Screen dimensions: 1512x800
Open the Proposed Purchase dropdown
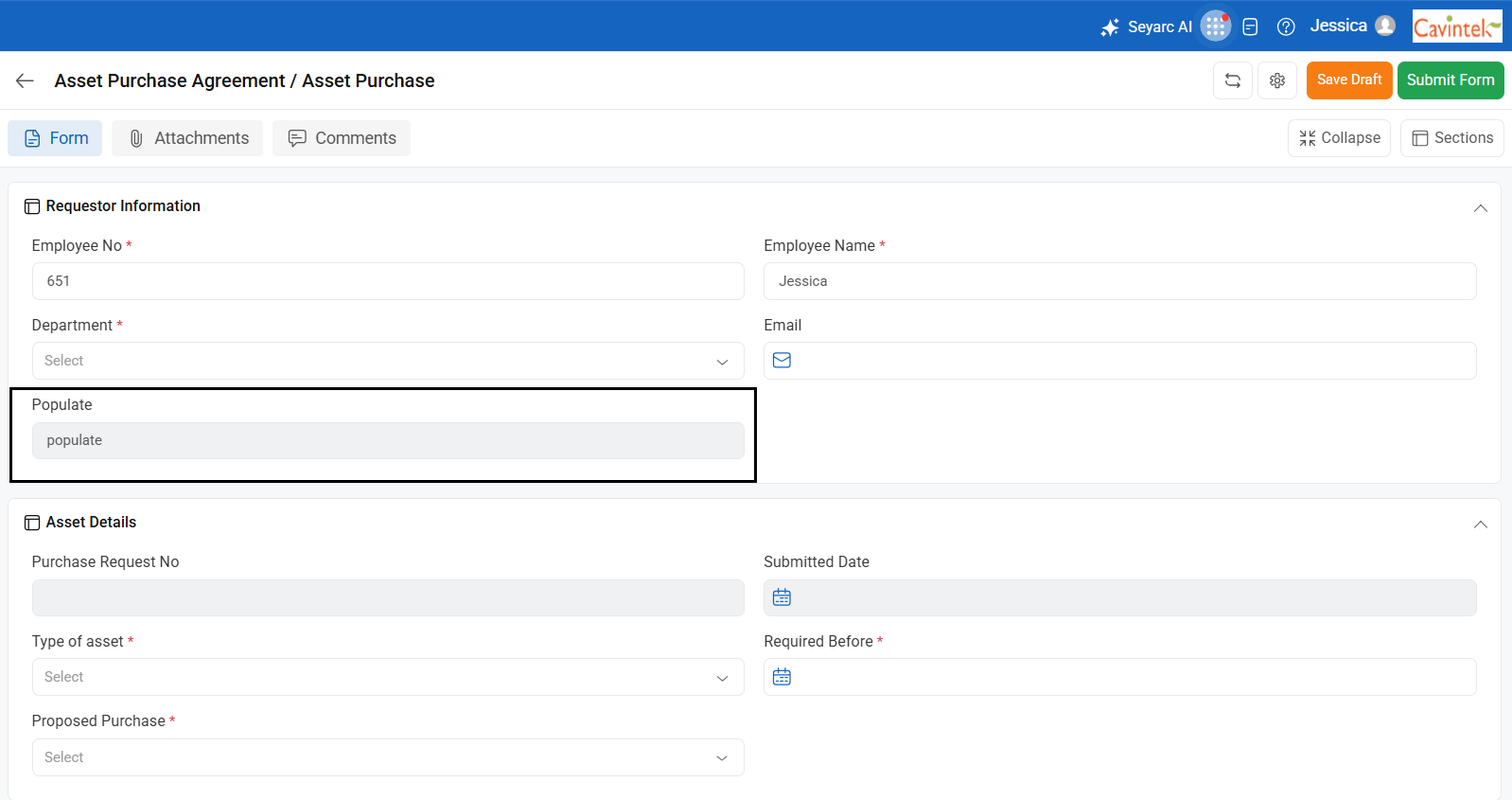[x=388, y=757]
